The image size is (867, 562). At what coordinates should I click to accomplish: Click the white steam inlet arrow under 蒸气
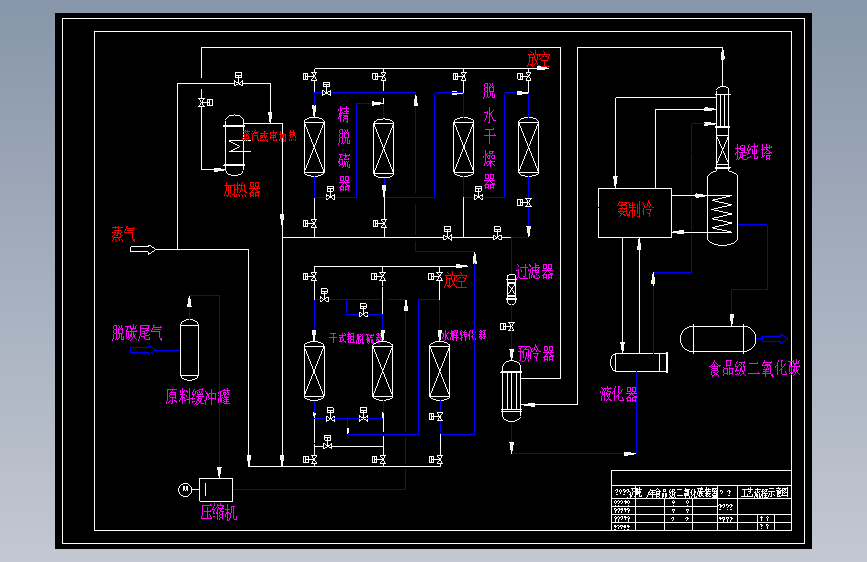click(x=143, y=250)
